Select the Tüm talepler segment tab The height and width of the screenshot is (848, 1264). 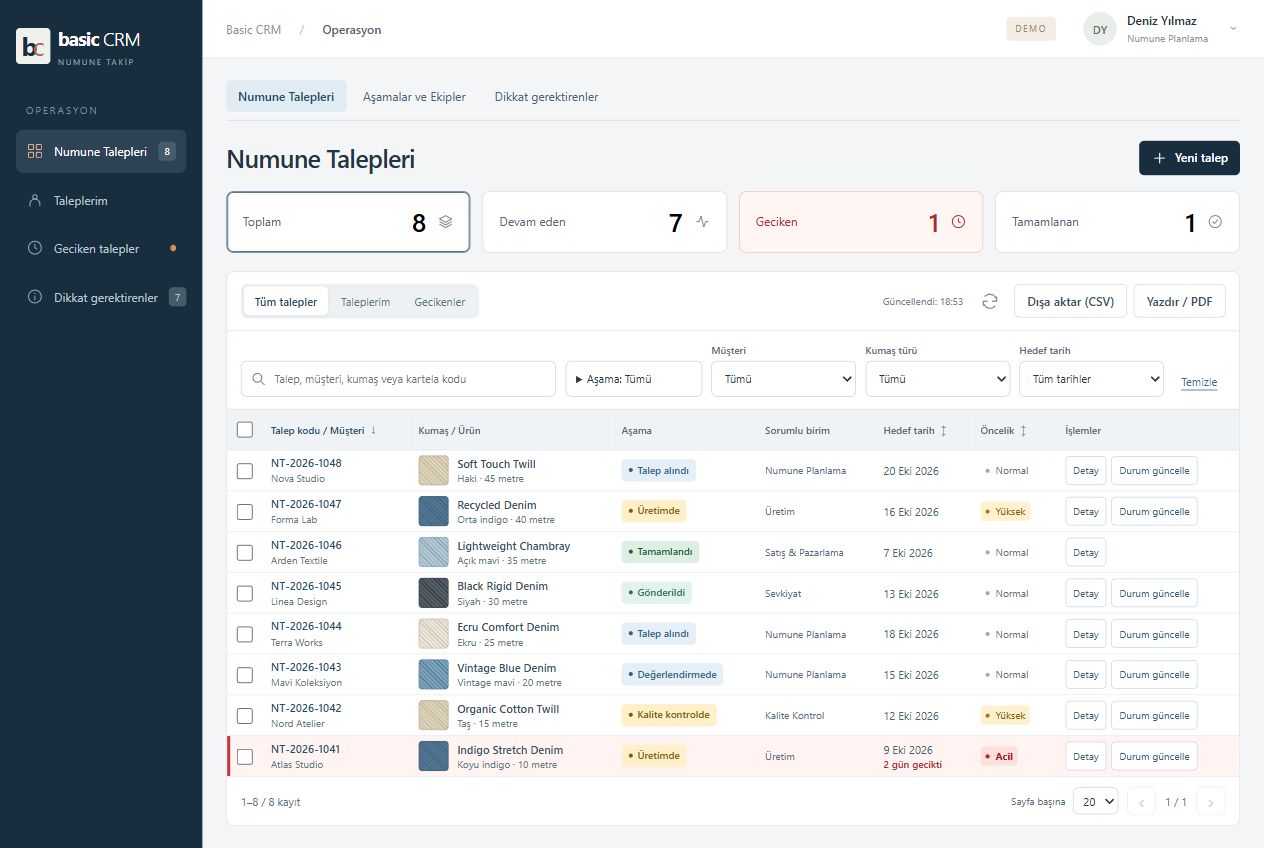(286, 301)
